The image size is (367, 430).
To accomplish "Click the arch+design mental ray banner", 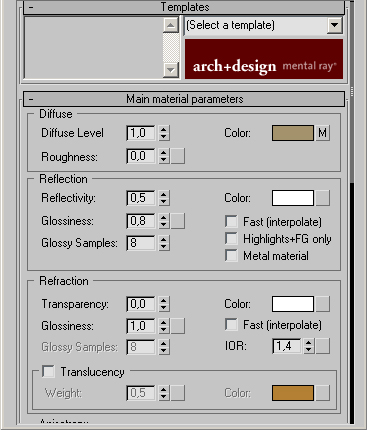I will point(264,59).
